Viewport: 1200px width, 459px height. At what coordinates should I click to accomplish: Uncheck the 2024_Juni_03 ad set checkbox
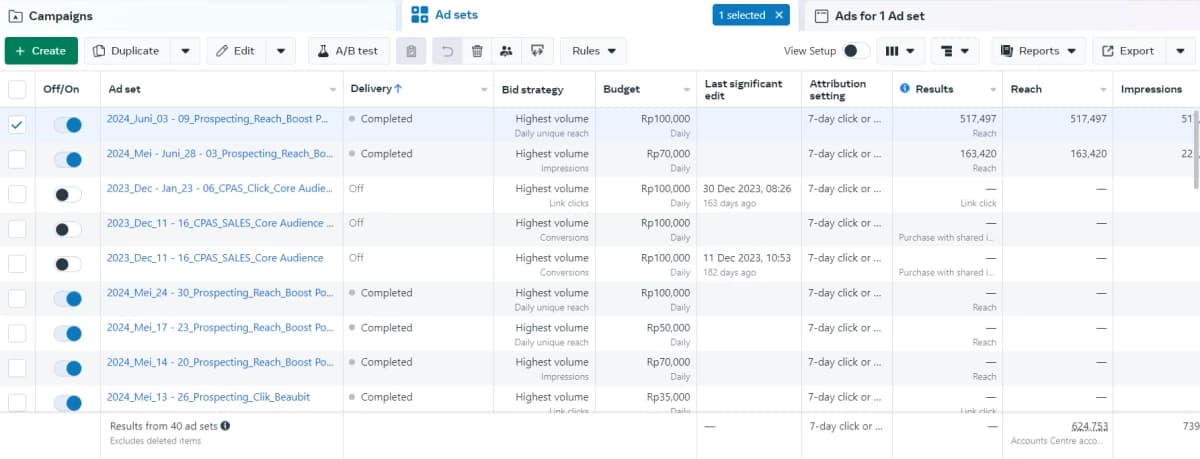17,124
